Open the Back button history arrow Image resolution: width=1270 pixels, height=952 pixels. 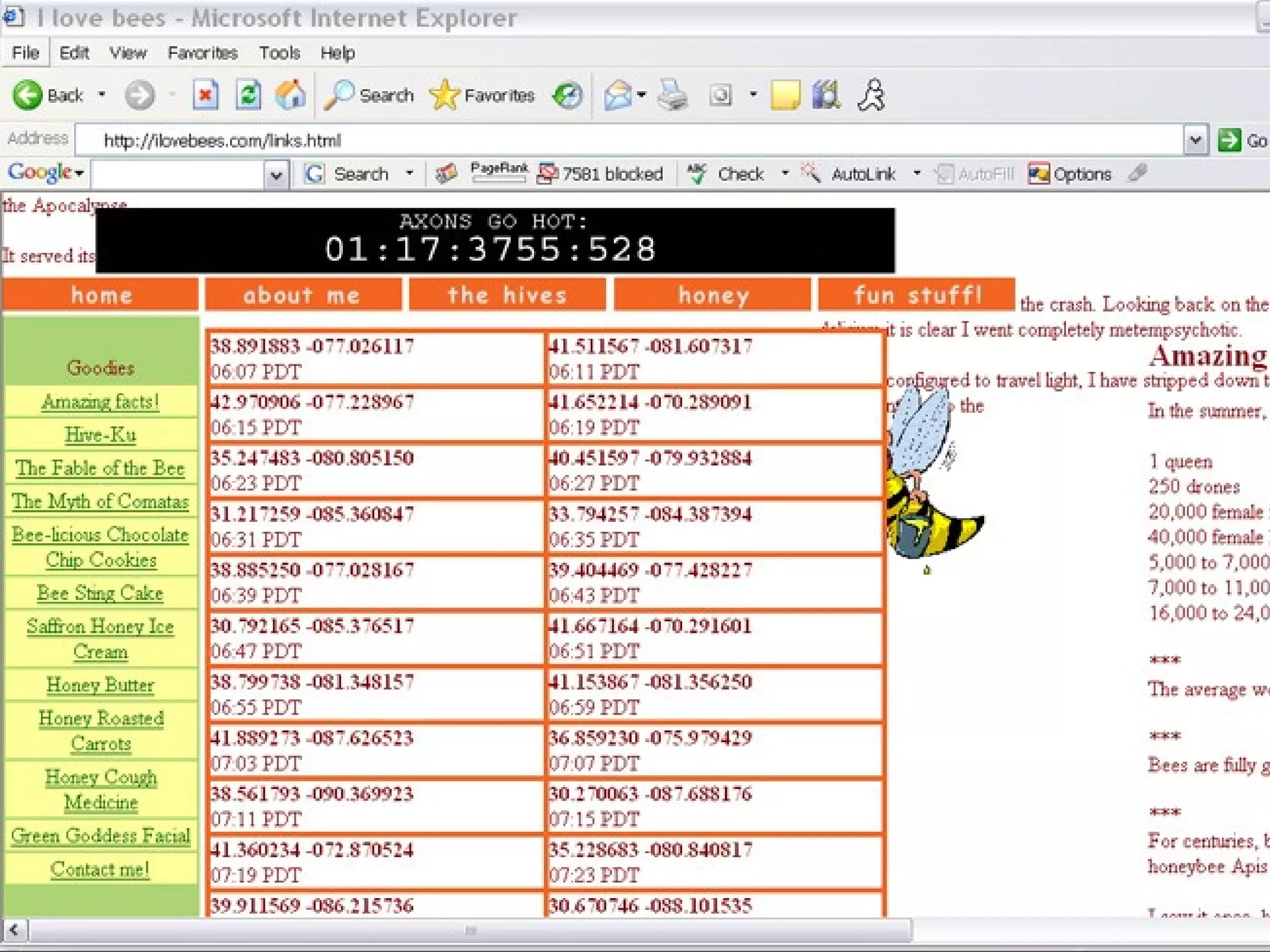(x=102, y=95)
